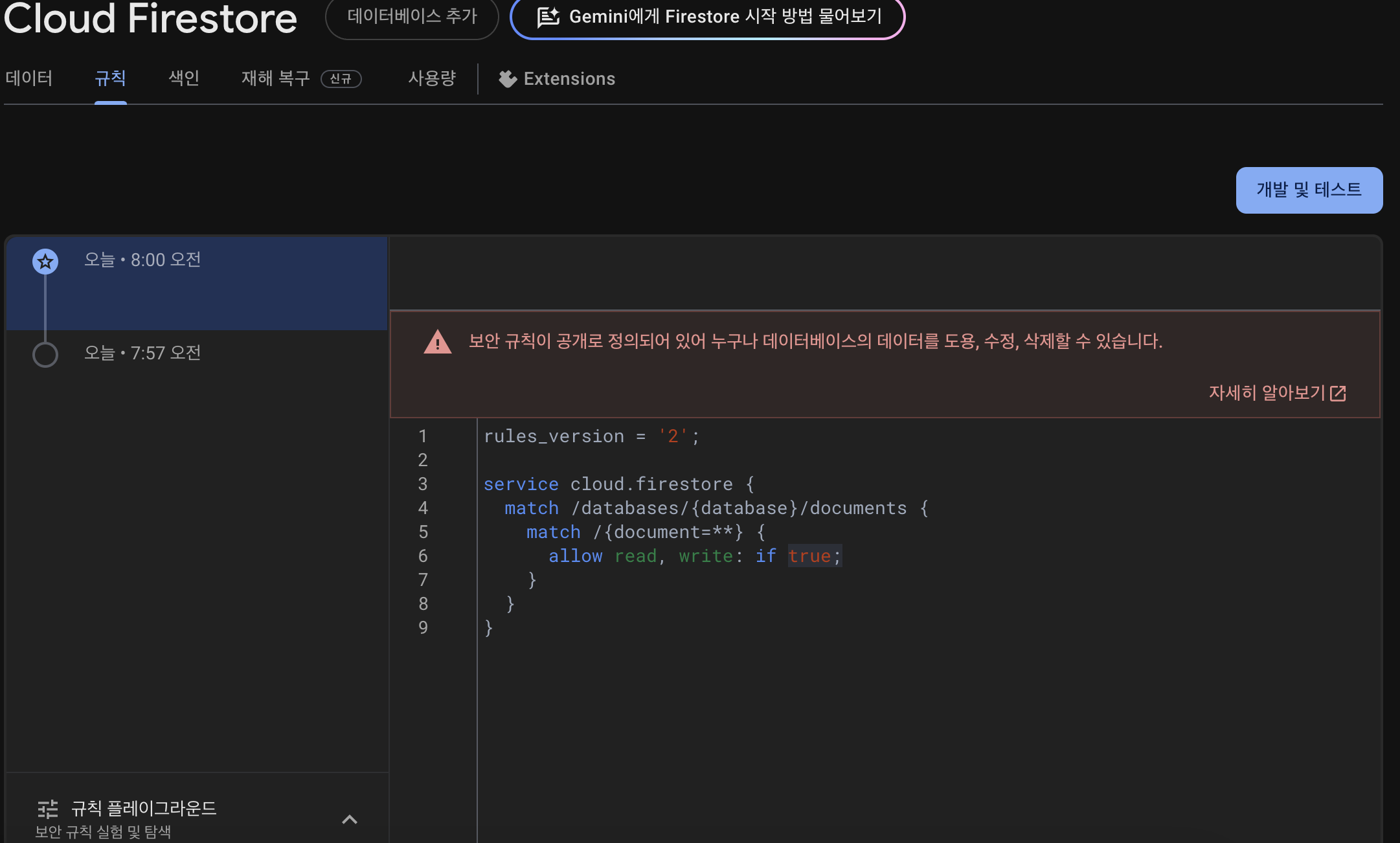Open the 자세히 알아보기 link
The width and height of the screenshot is (1400, 843).
pos(1267,393)
